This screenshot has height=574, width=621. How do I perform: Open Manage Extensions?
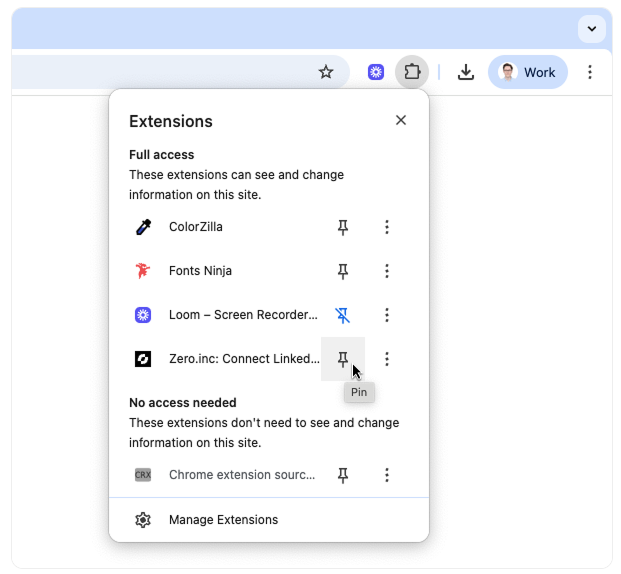pyautogui.click(x=269, y=520)
